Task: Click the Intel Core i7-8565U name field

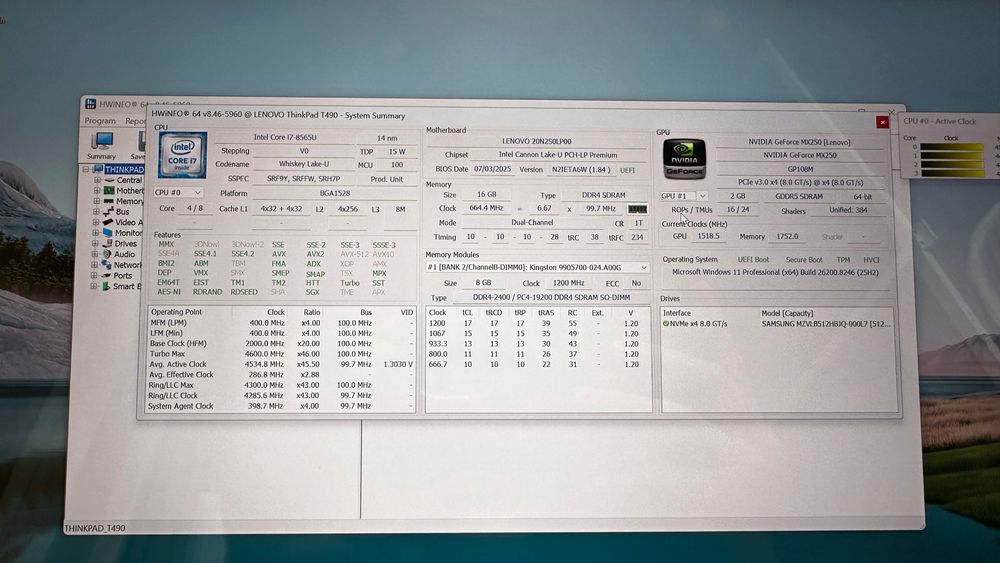Action: coord(285,138)
